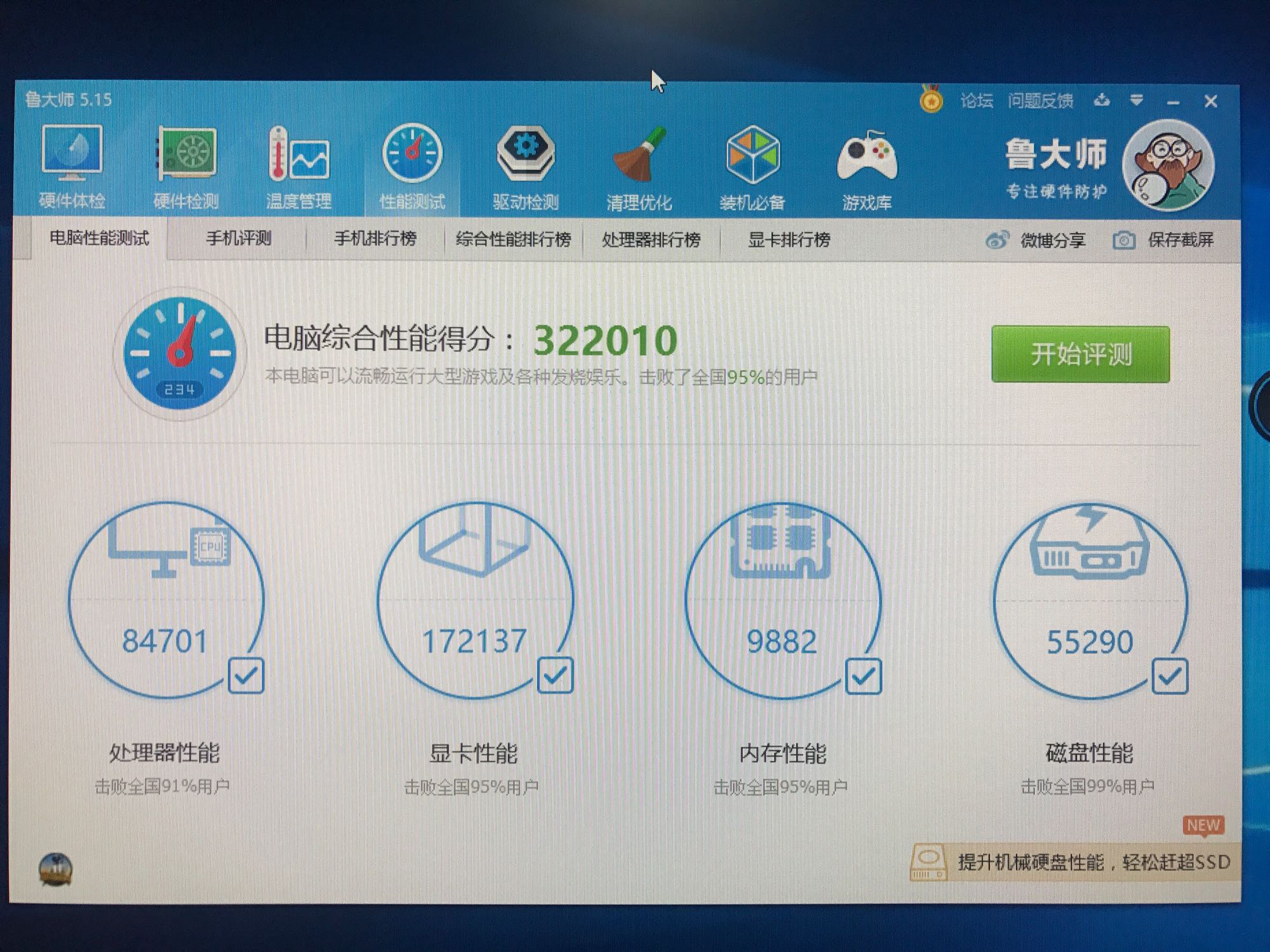Click the gold medal icon in title bar
The width and height of the screenshot is (1270, 952).
(931, 99)
